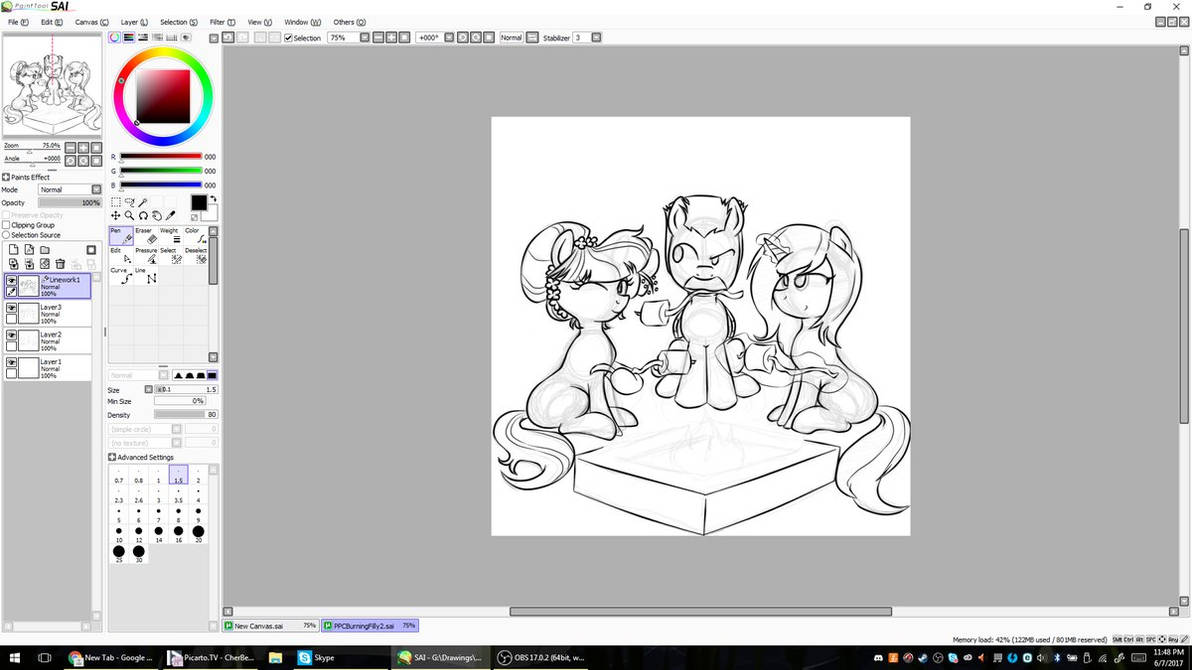Viewport: 1192px width, 670px height.
Task: Select the Edit linework tool
Action: point(121,256)
